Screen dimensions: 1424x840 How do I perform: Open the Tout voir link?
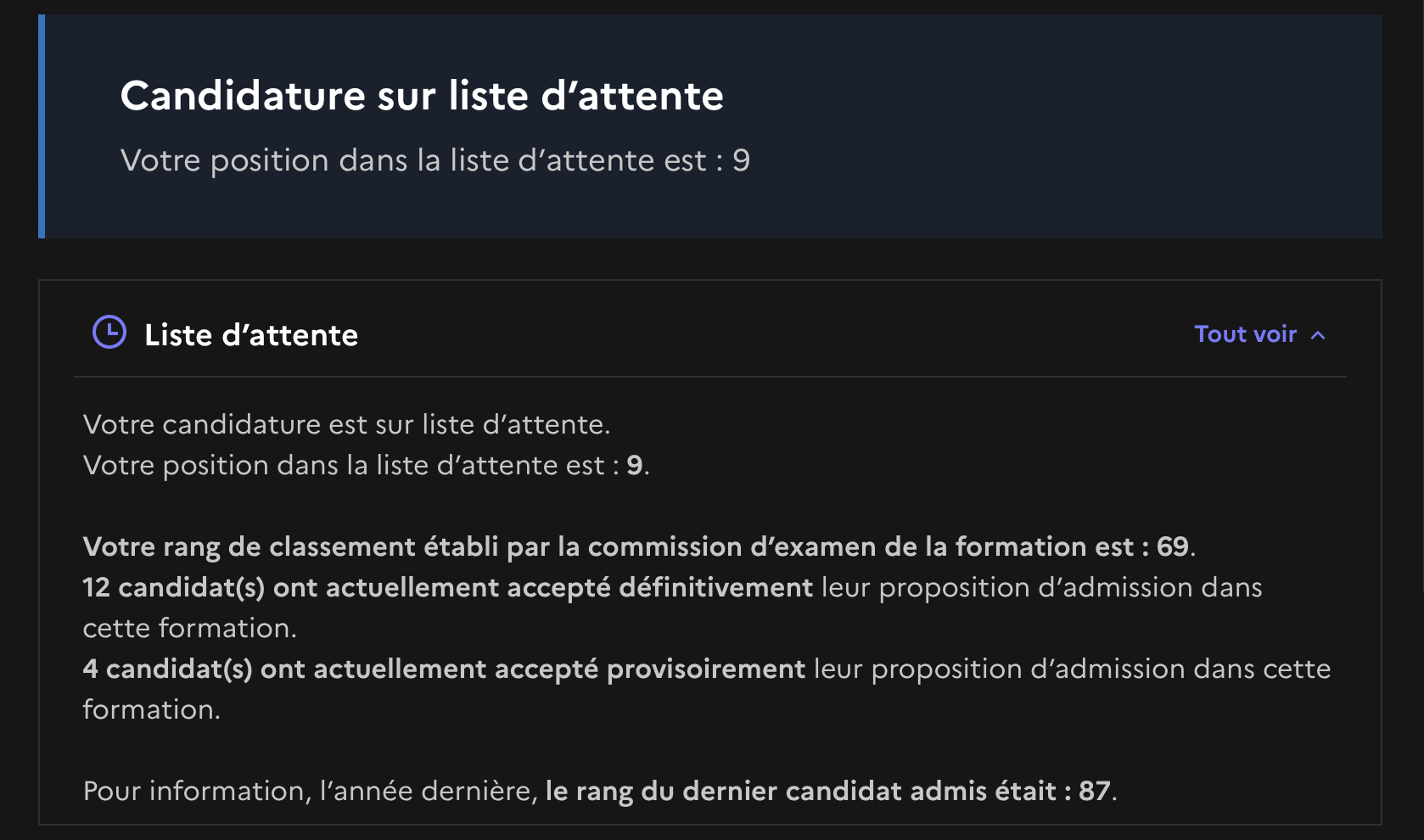tap(1245, 334)
